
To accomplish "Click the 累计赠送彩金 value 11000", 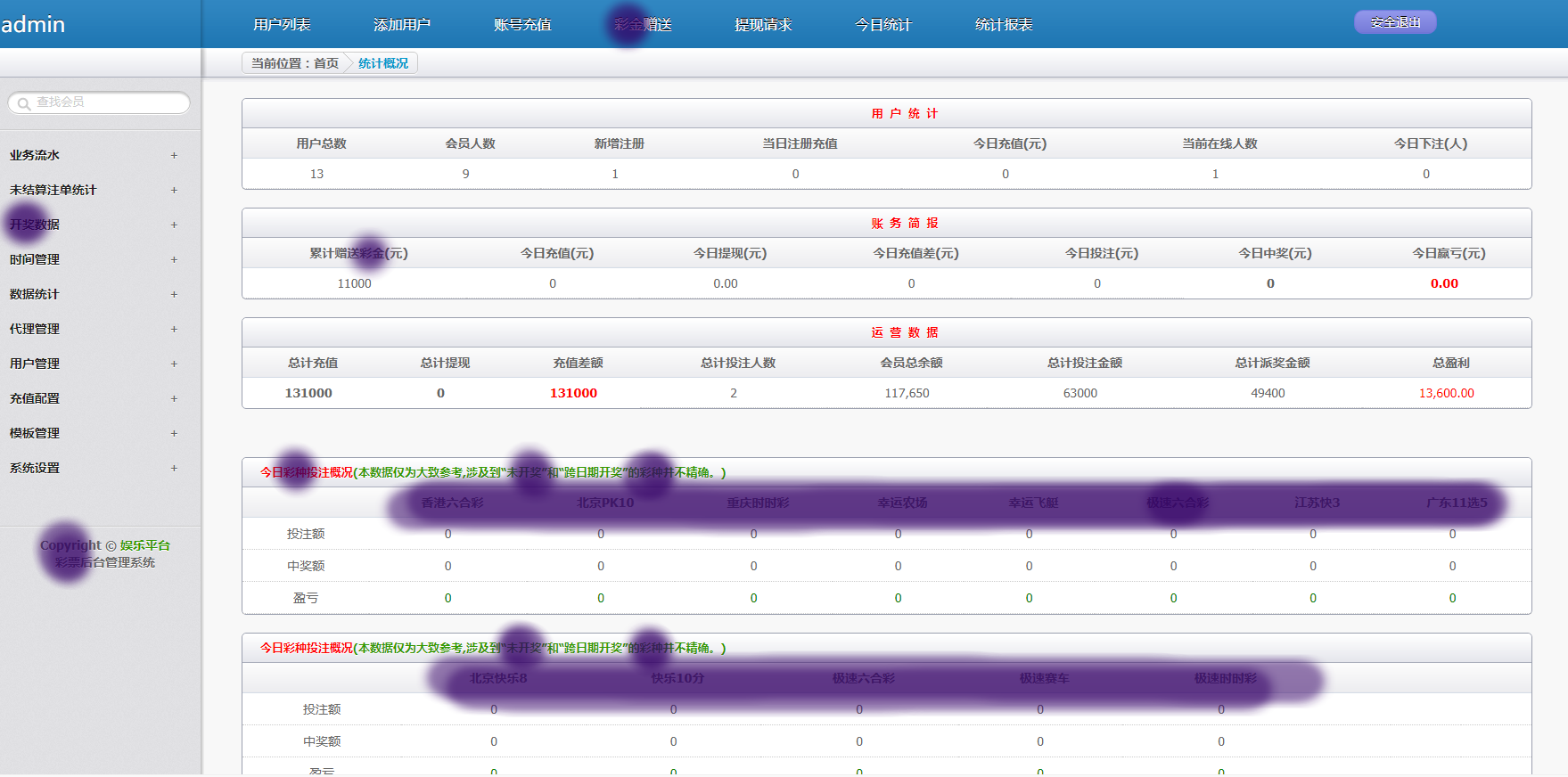I will (x=354, y=283).
